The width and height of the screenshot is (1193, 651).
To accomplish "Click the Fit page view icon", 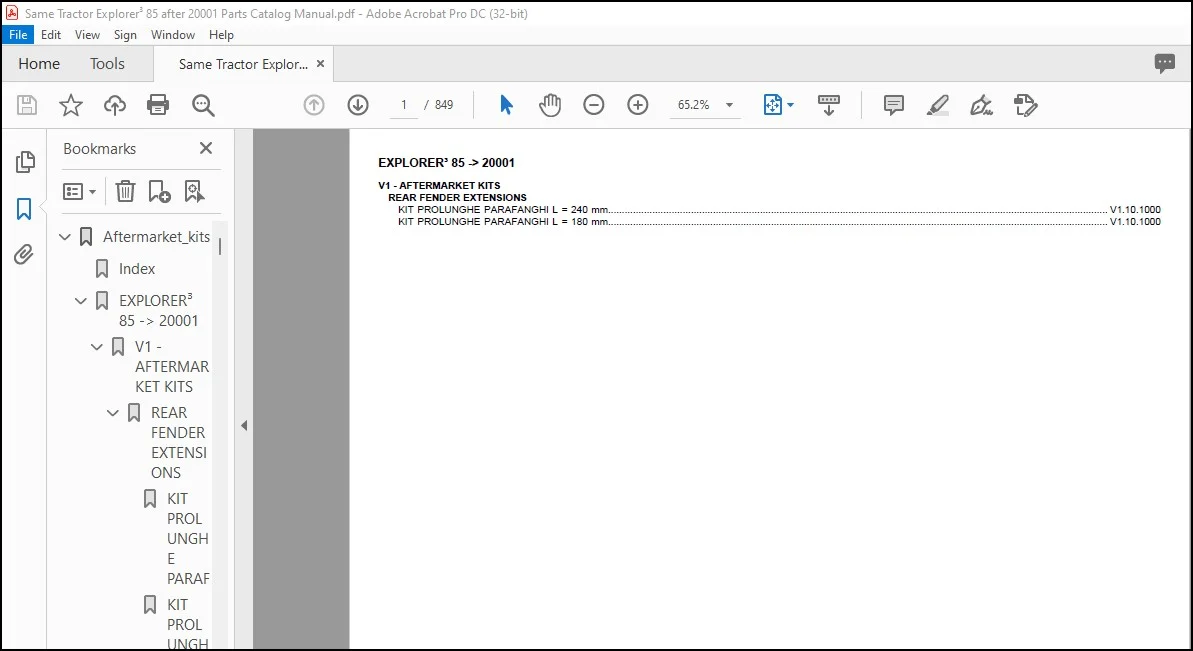I will pyautogui.click(x=772, y=105).
